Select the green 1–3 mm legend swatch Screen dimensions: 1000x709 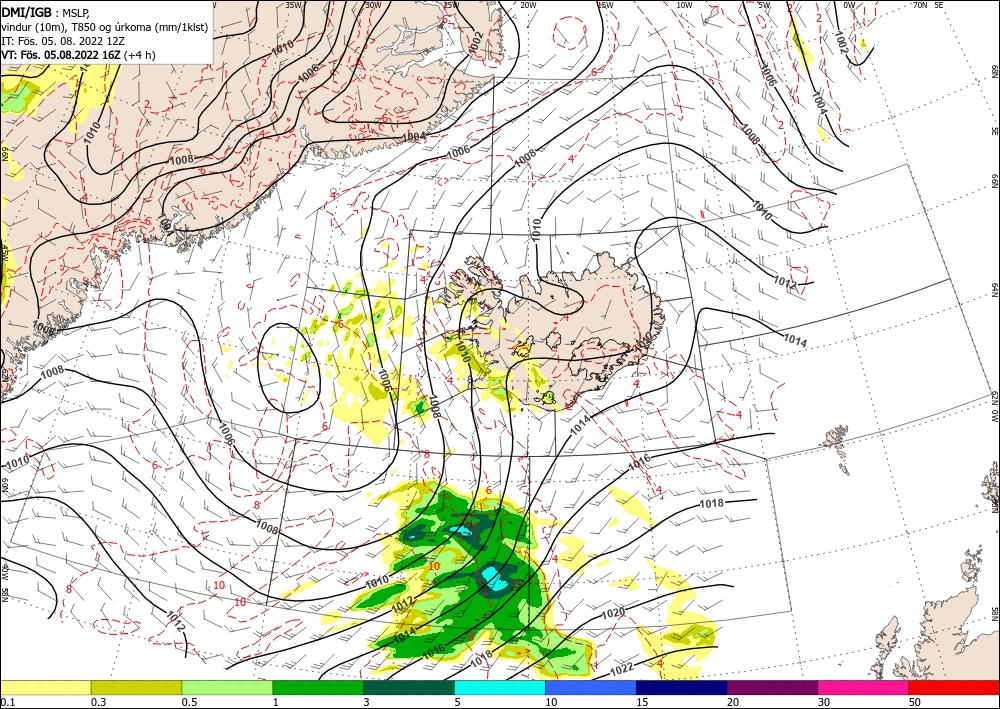pos(318,687)
